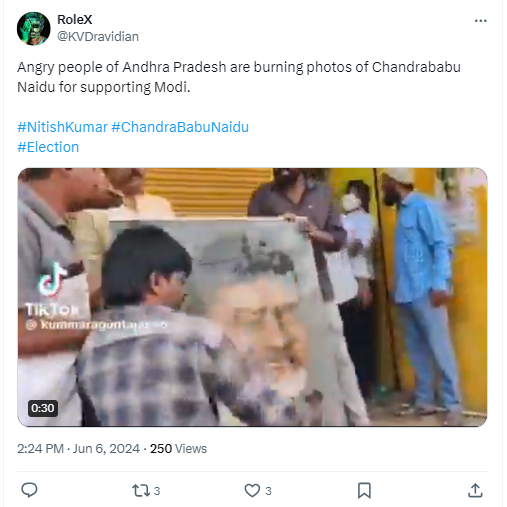Screen dimensions: 507x507
Task: View the 250 Views analytics
Action: pos(178,449)
